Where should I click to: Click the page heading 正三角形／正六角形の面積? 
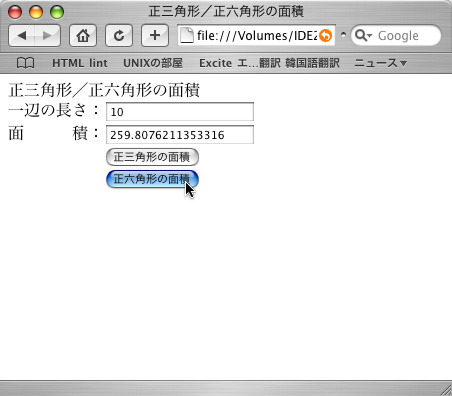[x=104, y=90]
